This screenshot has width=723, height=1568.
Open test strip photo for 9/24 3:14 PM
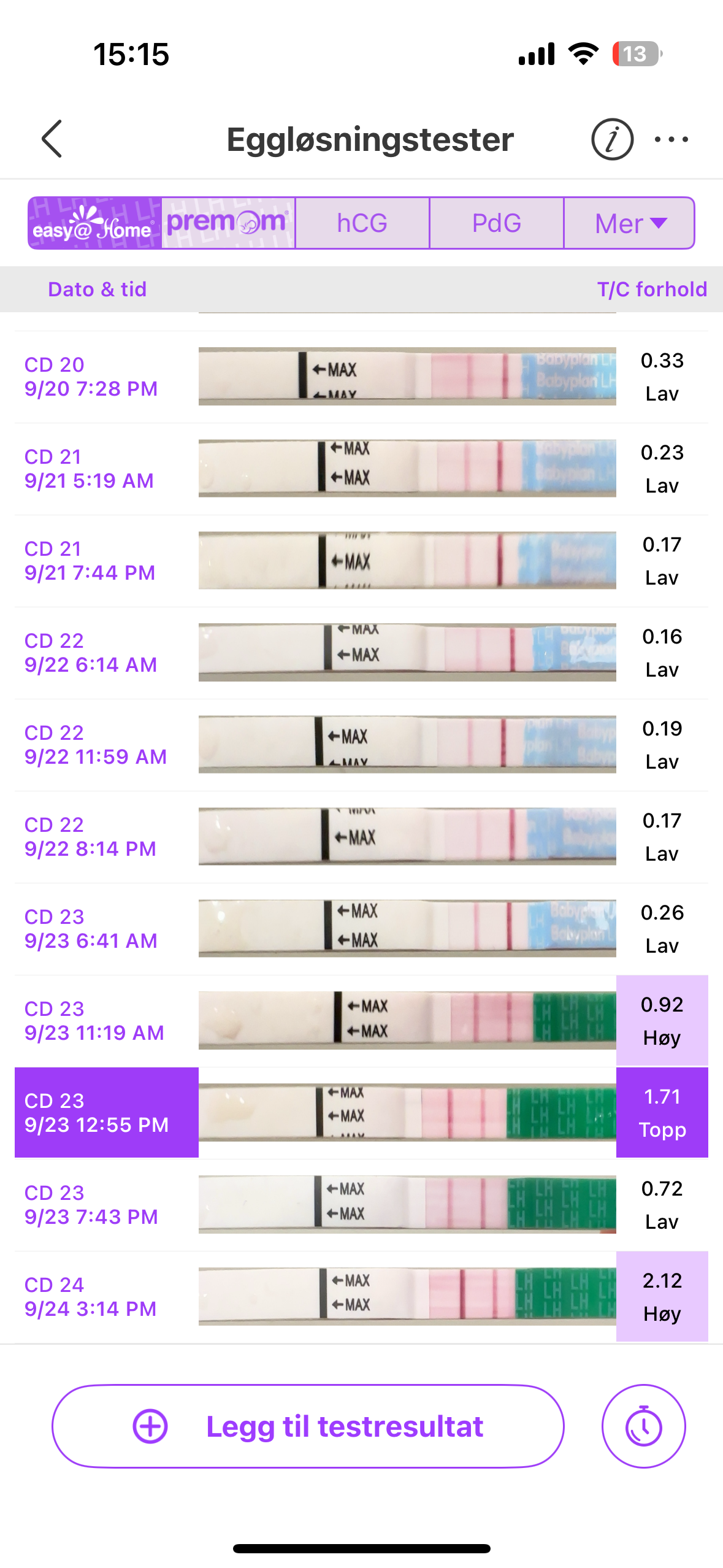[x=407, y=1296]
